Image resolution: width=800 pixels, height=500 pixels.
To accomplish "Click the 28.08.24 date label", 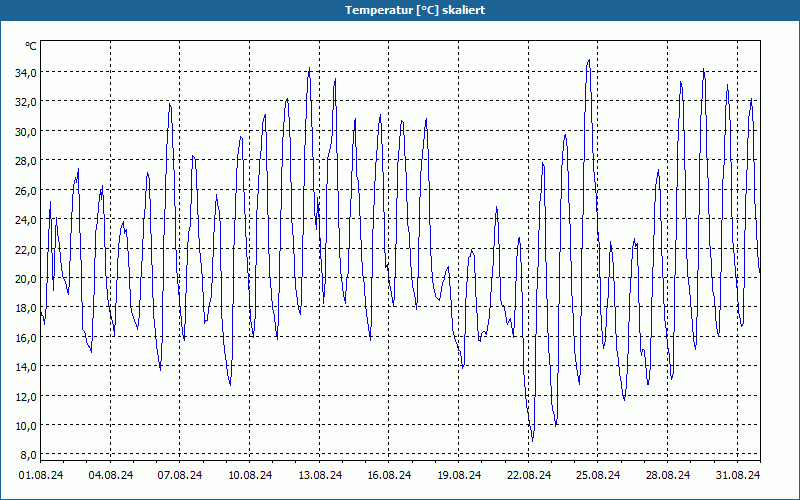I will pos(668,475).
